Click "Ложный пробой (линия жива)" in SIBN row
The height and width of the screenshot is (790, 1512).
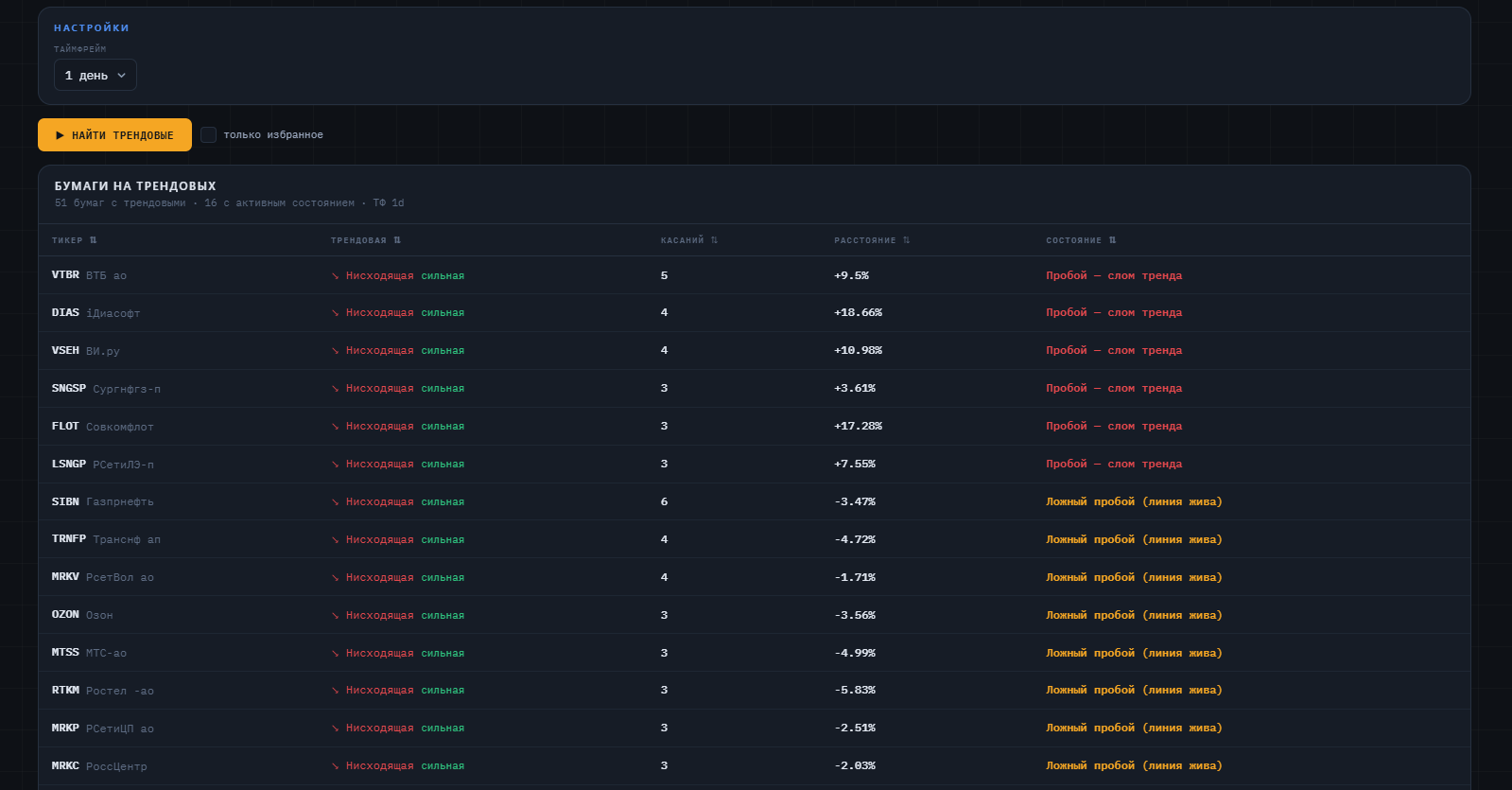click(1134, 501)
